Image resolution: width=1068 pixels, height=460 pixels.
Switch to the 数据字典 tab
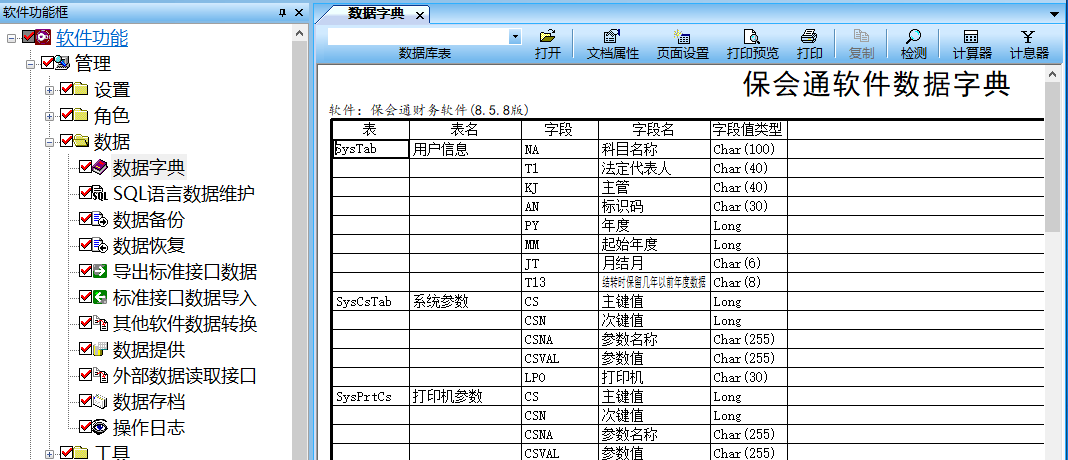(375, 13)
